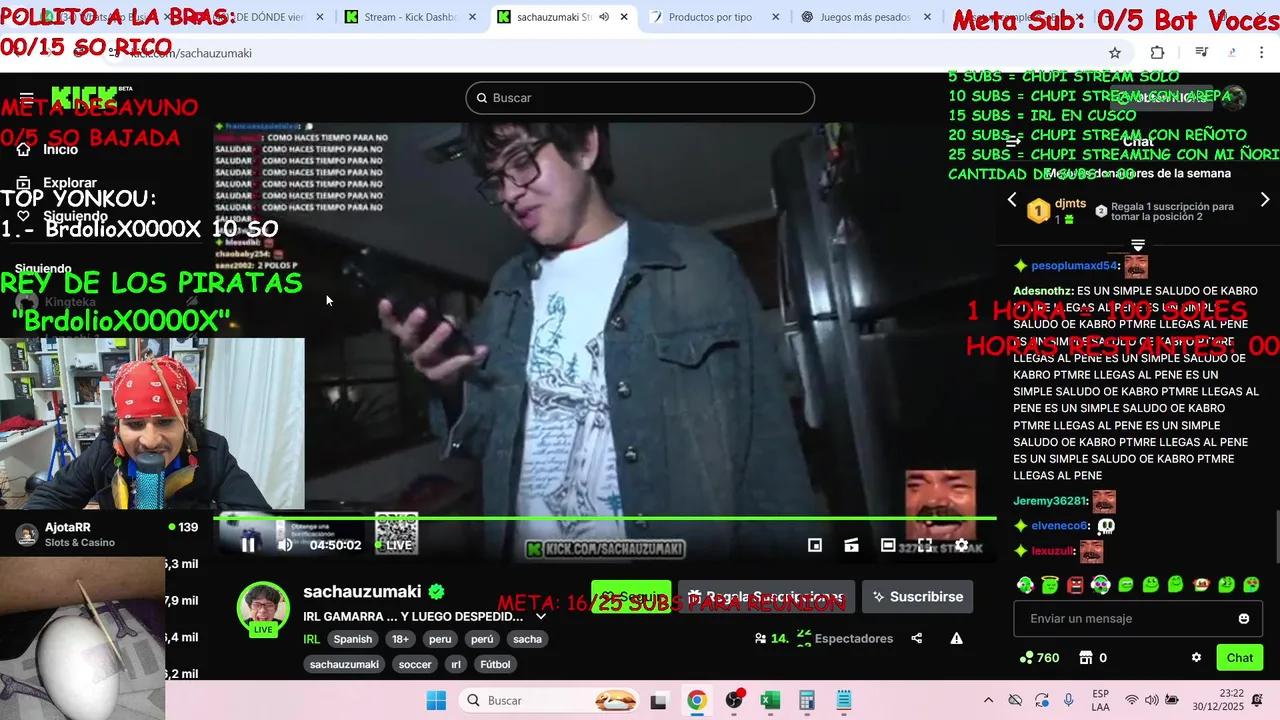The image size is (1280, 720).
Task: Open Explorar in sidebar
Action: pyautogui.click(x=57, y=183)
